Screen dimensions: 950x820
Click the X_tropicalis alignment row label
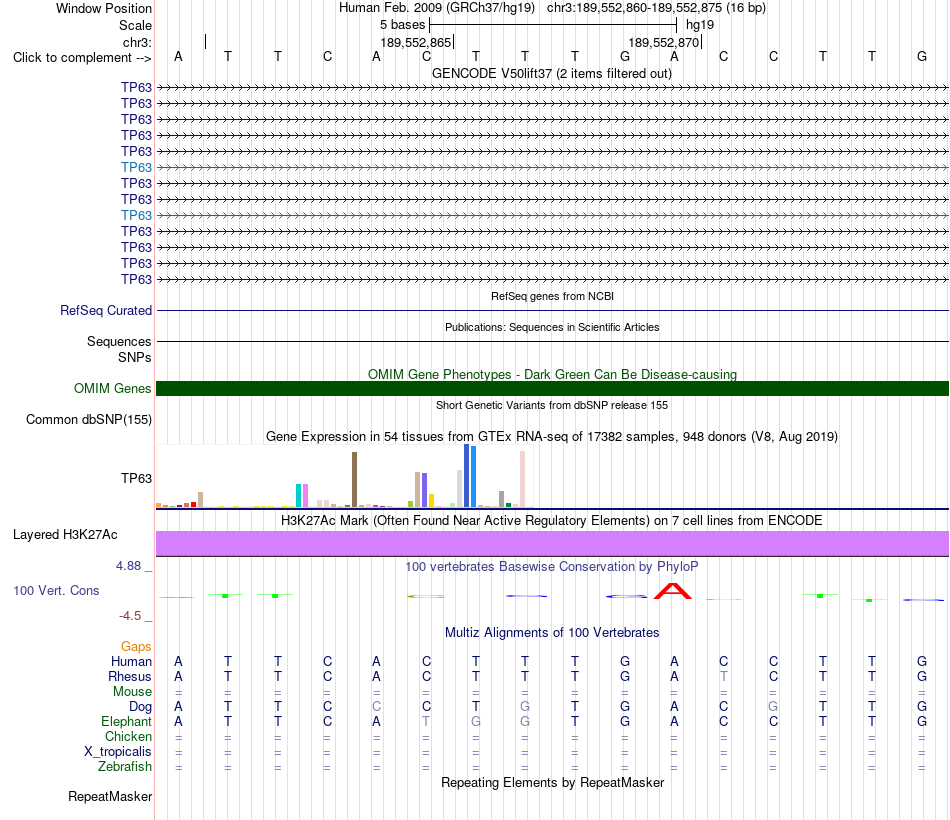(x=118, y=752)
